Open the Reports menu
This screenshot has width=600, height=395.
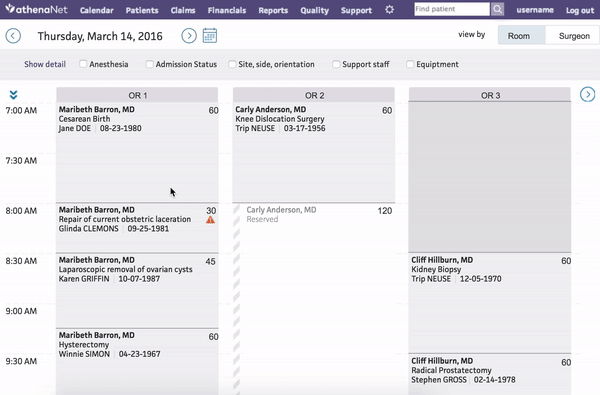coord(273,10)
